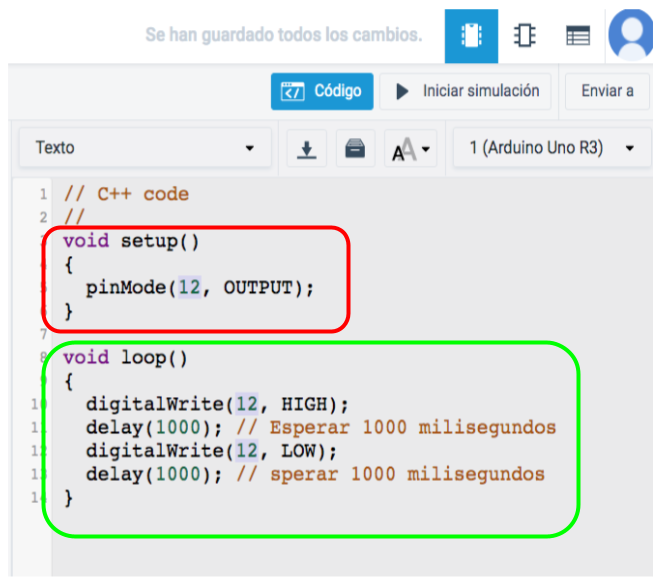Click the font size icon

[x=410, y=150]
